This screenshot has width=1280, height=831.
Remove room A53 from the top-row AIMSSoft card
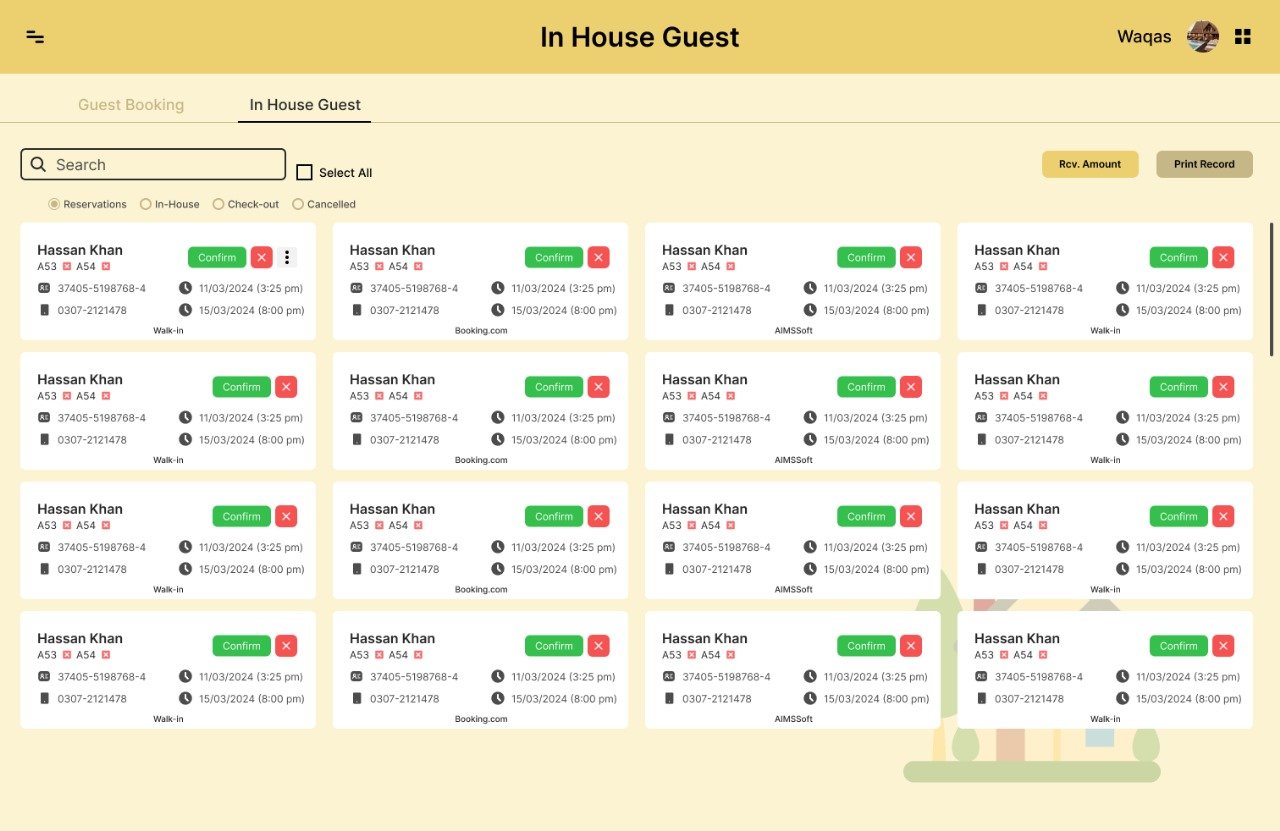691,266
